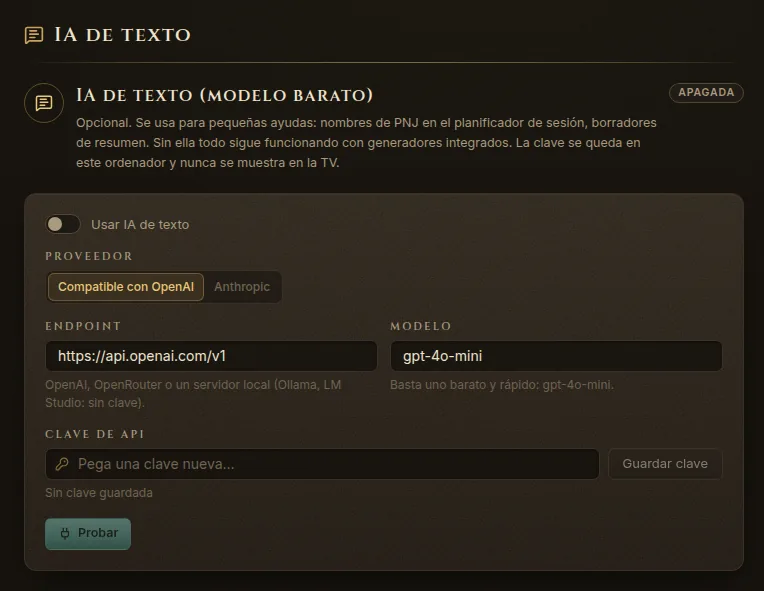Click the MODELO label
This screenshot has width=764, height=591.
tap(421, 326)
